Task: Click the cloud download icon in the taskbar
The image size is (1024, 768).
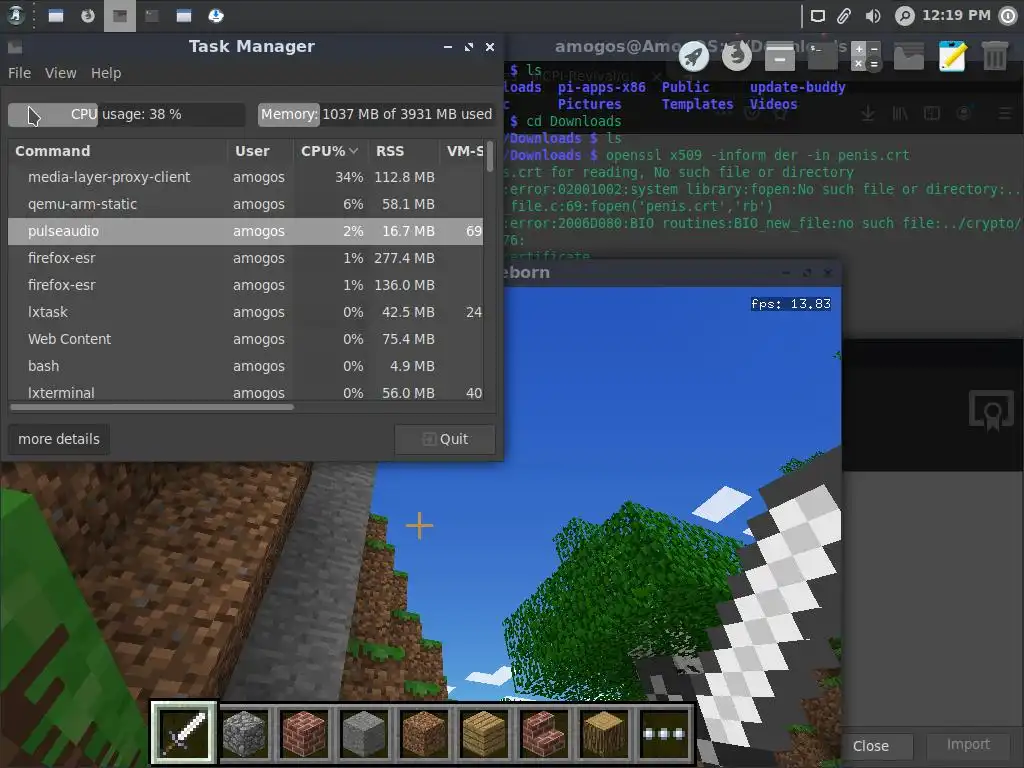Action: [x=216, y=16]
